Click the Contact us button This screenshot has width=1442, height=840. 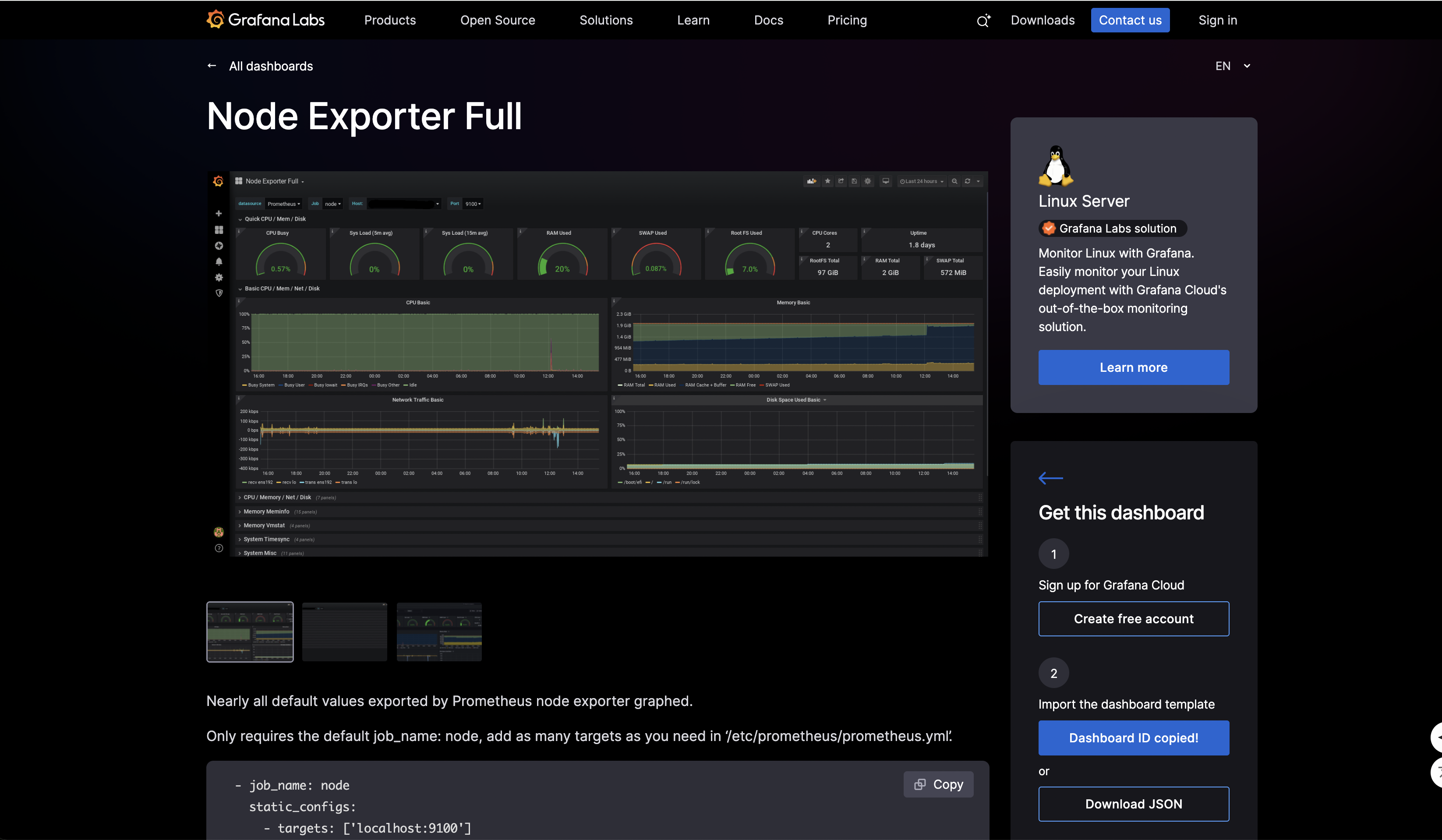[x=1130, y=20]
